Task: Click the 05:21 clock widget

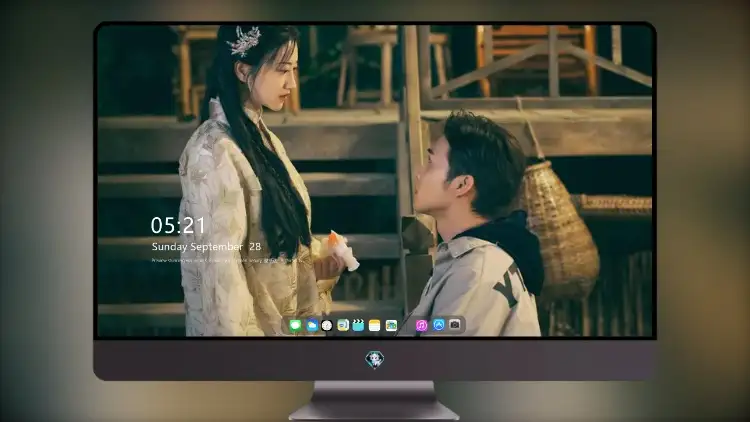Action: pyautogui.click(x=178, y=225)
